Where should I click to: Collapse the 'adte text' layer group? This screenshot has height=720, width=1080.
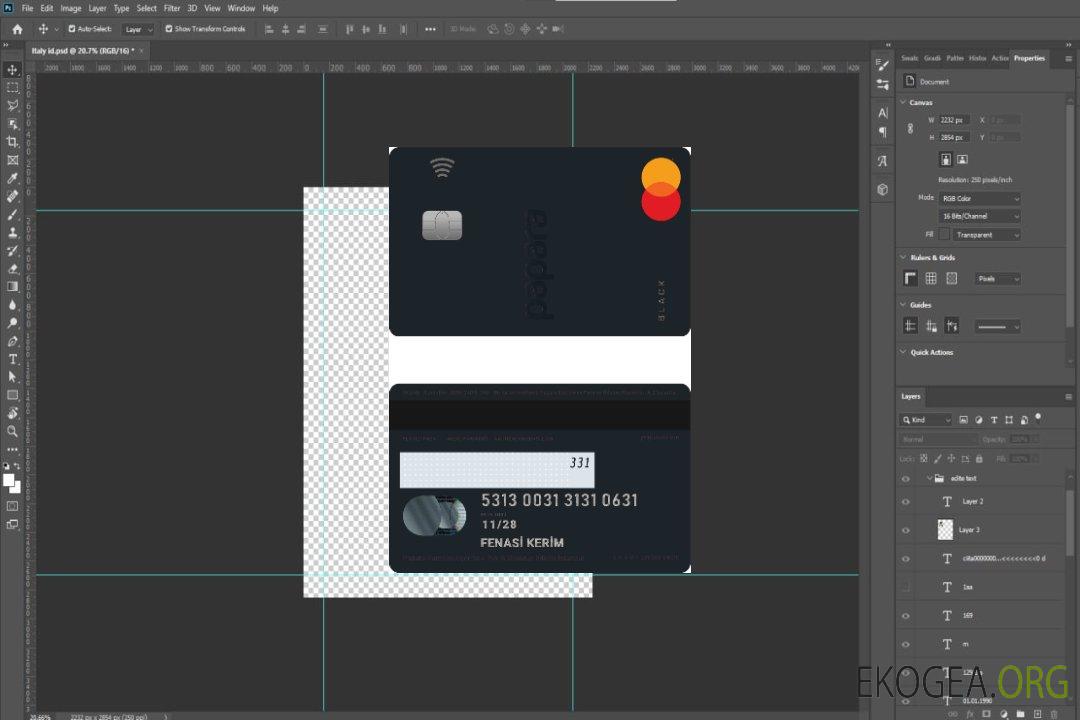coord(929,478)
